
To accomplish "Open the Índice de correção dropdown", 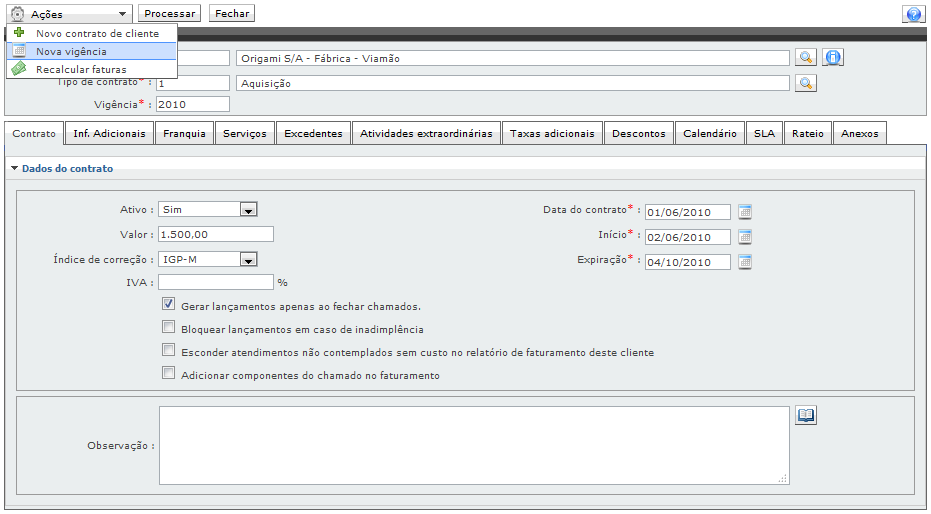I will (x=207, y=259).
